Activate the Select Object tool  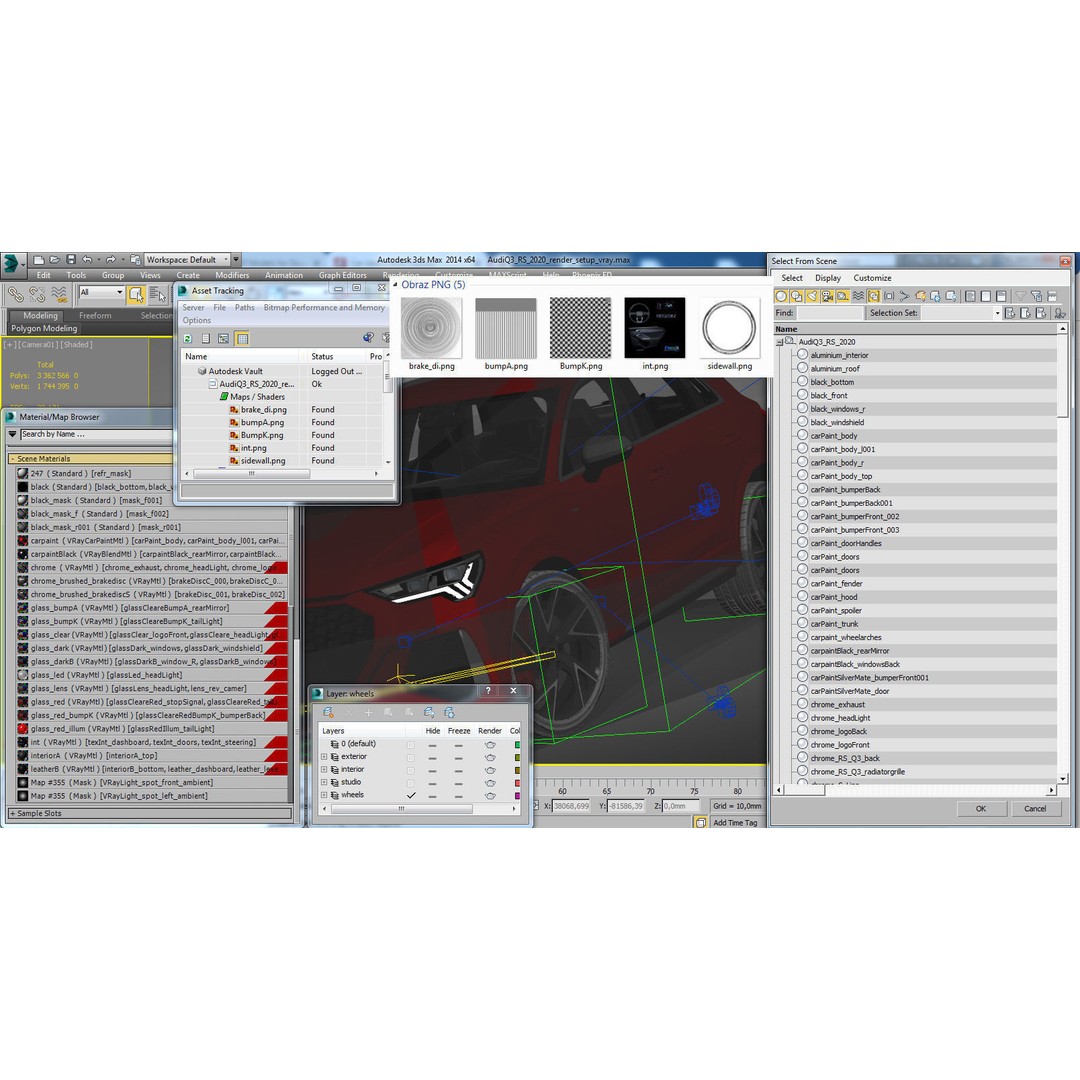coord(136,295)
